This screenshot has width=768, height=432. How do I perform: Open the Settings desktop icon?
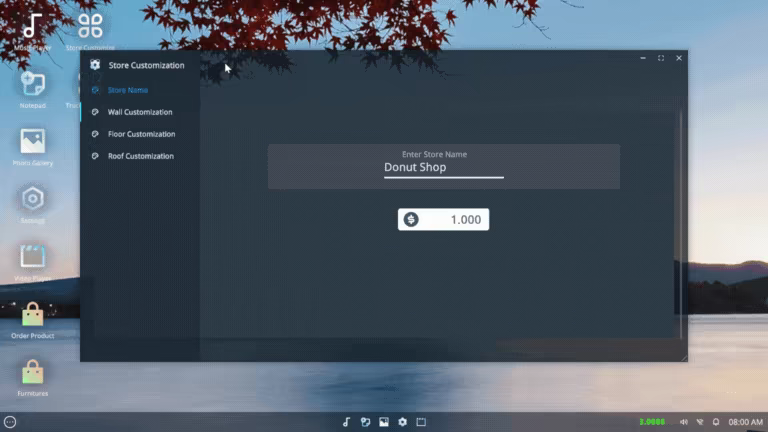(32, 199)
